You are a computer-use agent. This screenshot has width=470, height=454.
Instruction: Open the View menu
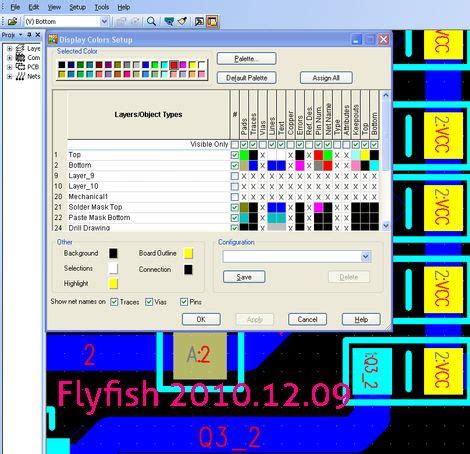click(54, 7)
